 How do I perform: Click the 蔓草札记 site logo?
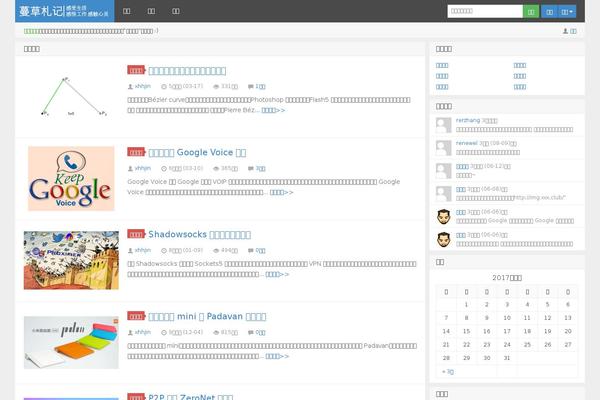tap(64, 11)
